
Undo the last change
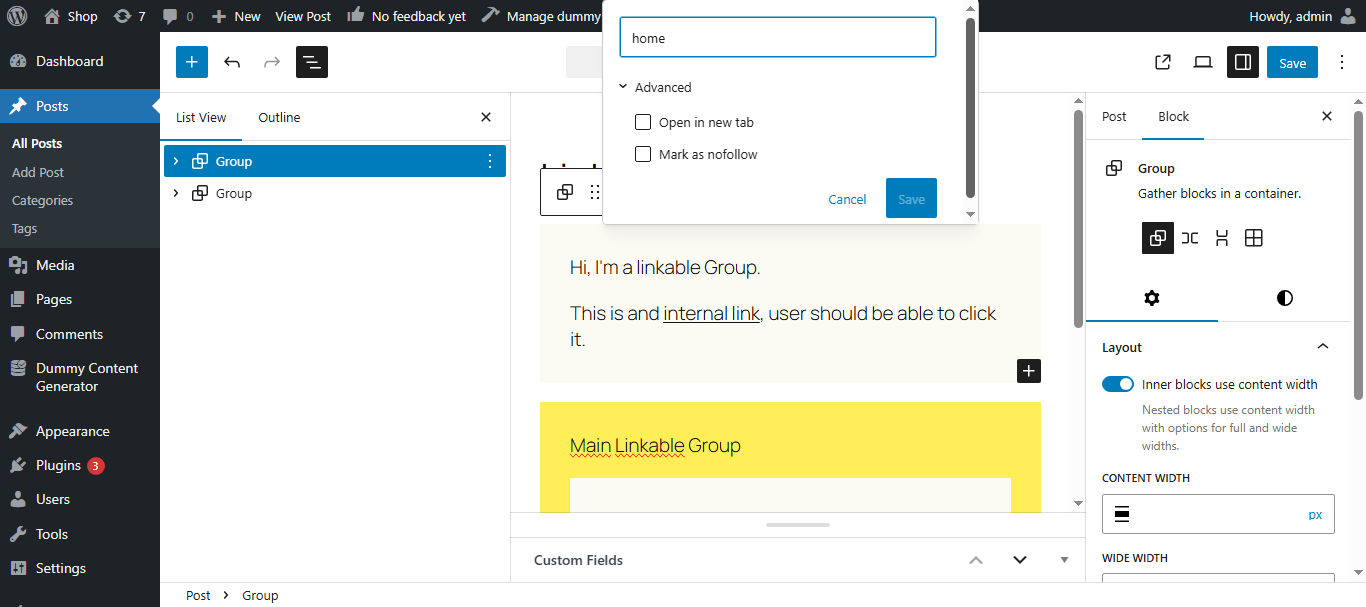pos(232,62)
